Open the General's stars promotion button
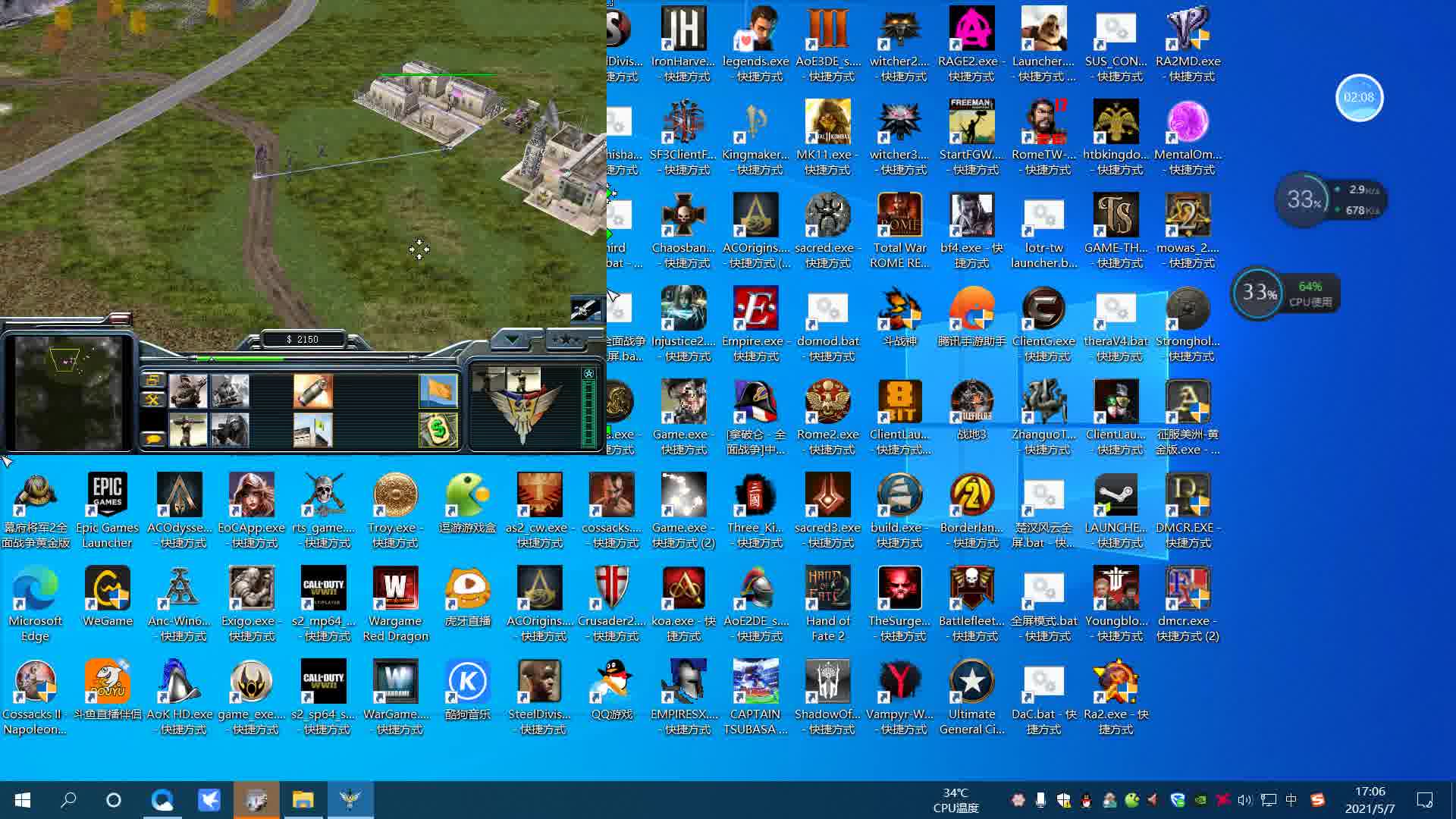 coord(566,340)
